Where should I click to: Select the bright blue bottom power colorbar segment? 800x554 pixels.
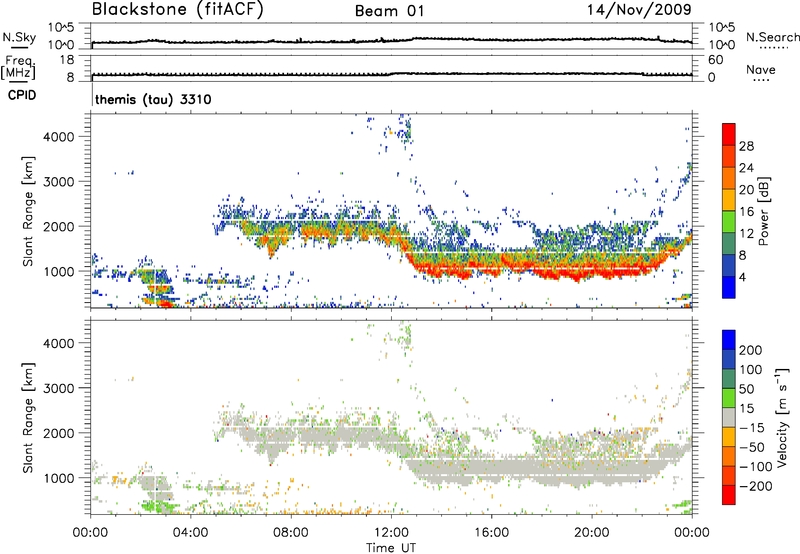729,287
